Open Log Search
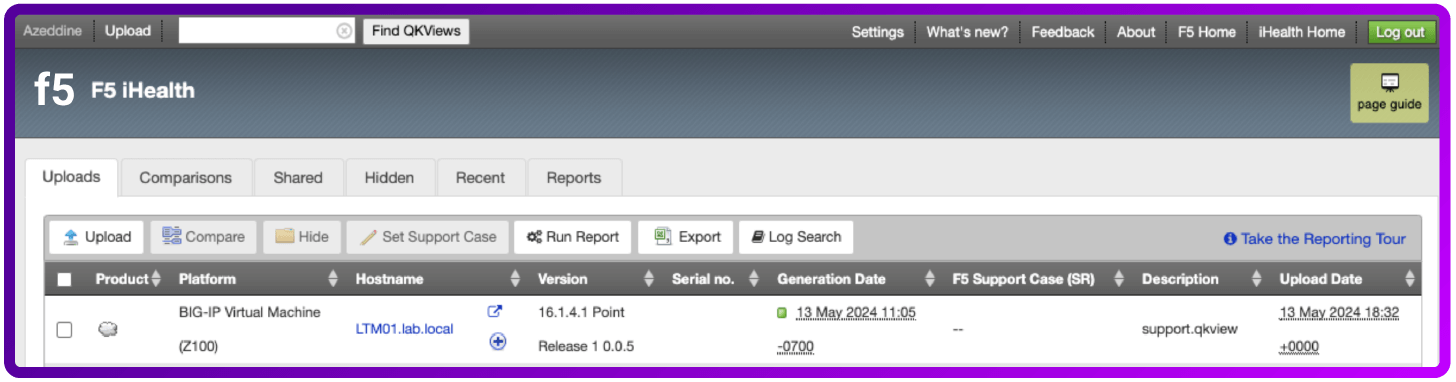 click(796, 237)
